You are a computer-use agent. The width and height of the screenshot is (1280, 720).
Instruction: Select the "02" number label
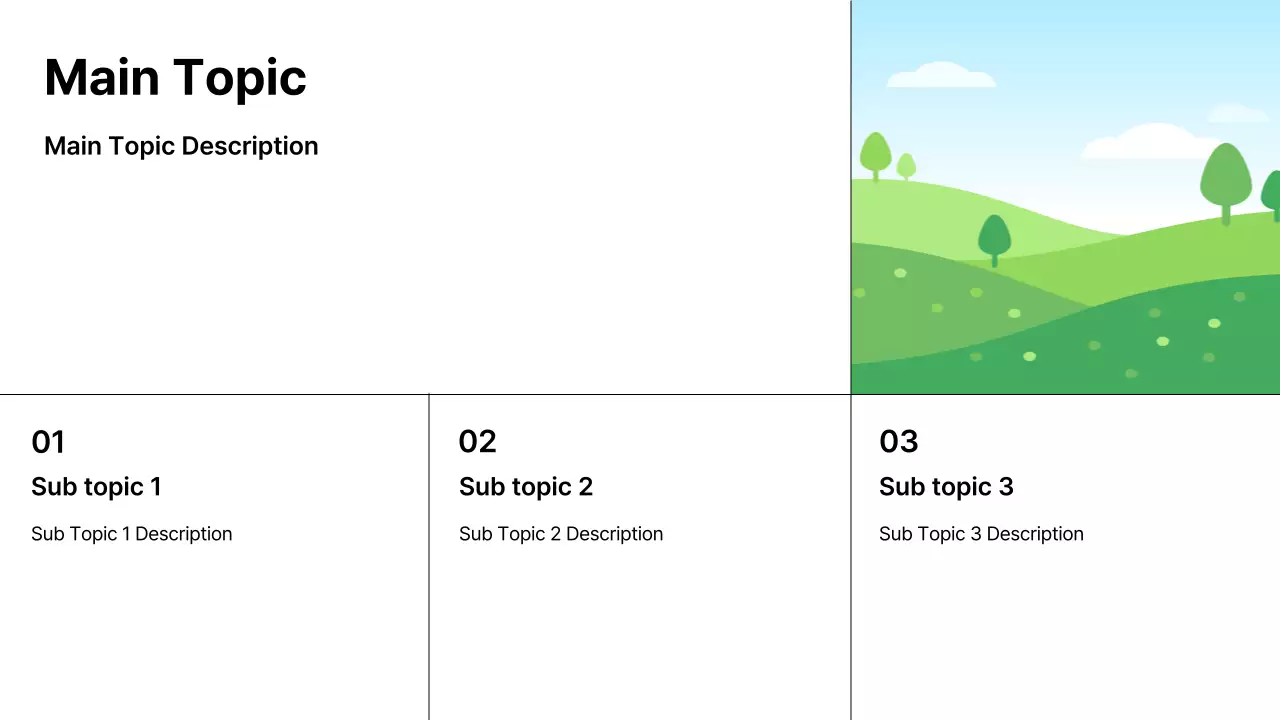(477, 441)
